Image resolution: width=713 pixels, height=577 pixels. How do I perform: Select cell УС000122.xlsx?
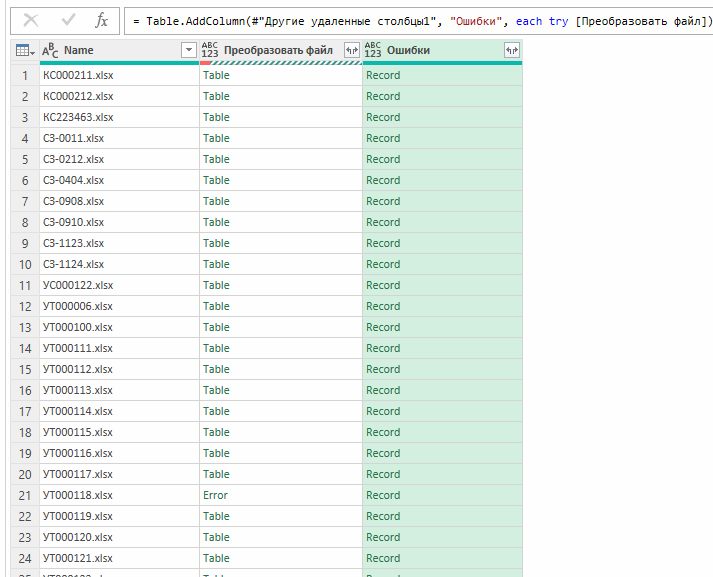119,285
